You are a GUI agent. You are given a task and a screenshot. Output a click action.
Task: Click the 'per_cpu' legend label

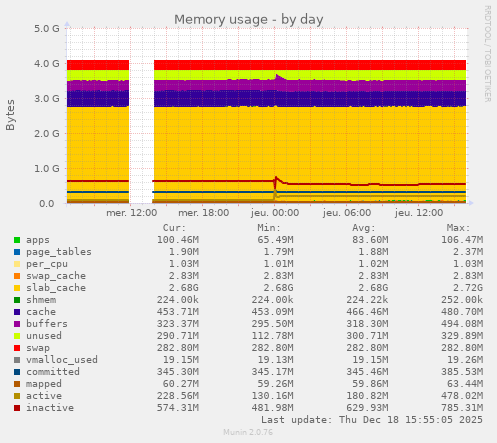click(47, 264)
